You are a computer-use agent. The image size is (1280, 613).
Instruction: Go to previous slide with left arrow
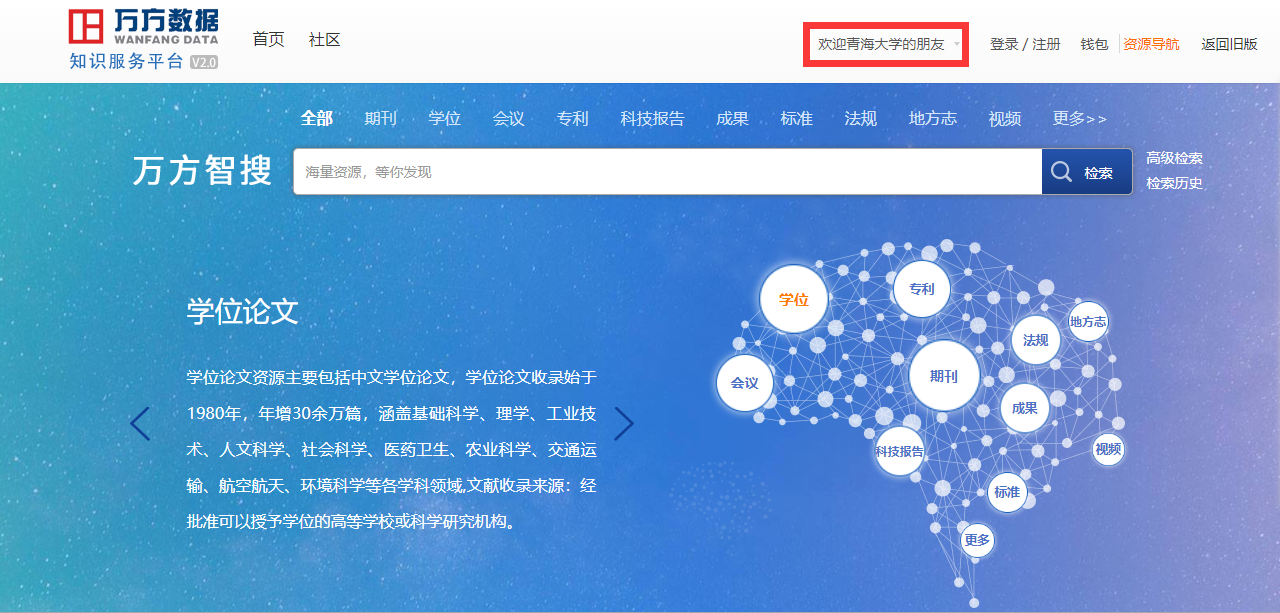[140, 424]
